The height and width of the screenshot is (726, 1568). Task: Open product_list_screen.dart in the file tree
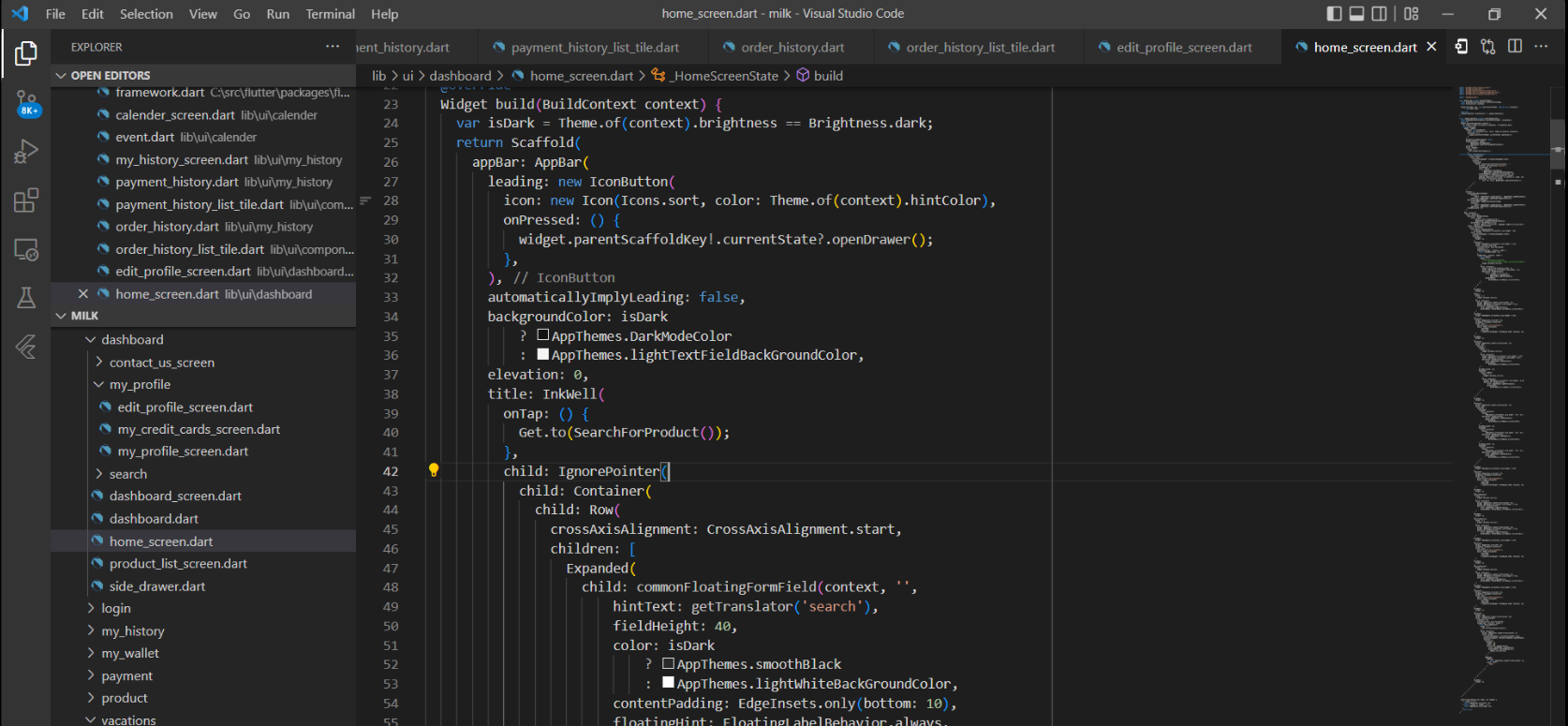(x=178, y=564)
